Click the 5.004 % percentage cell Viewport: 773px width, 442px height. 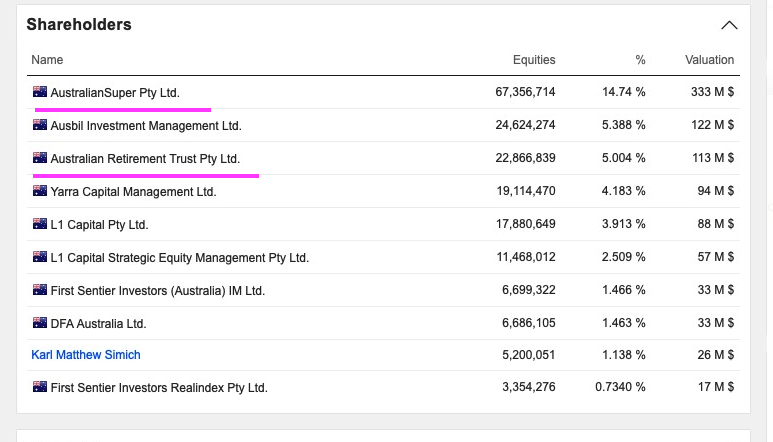tap(624, 158)
